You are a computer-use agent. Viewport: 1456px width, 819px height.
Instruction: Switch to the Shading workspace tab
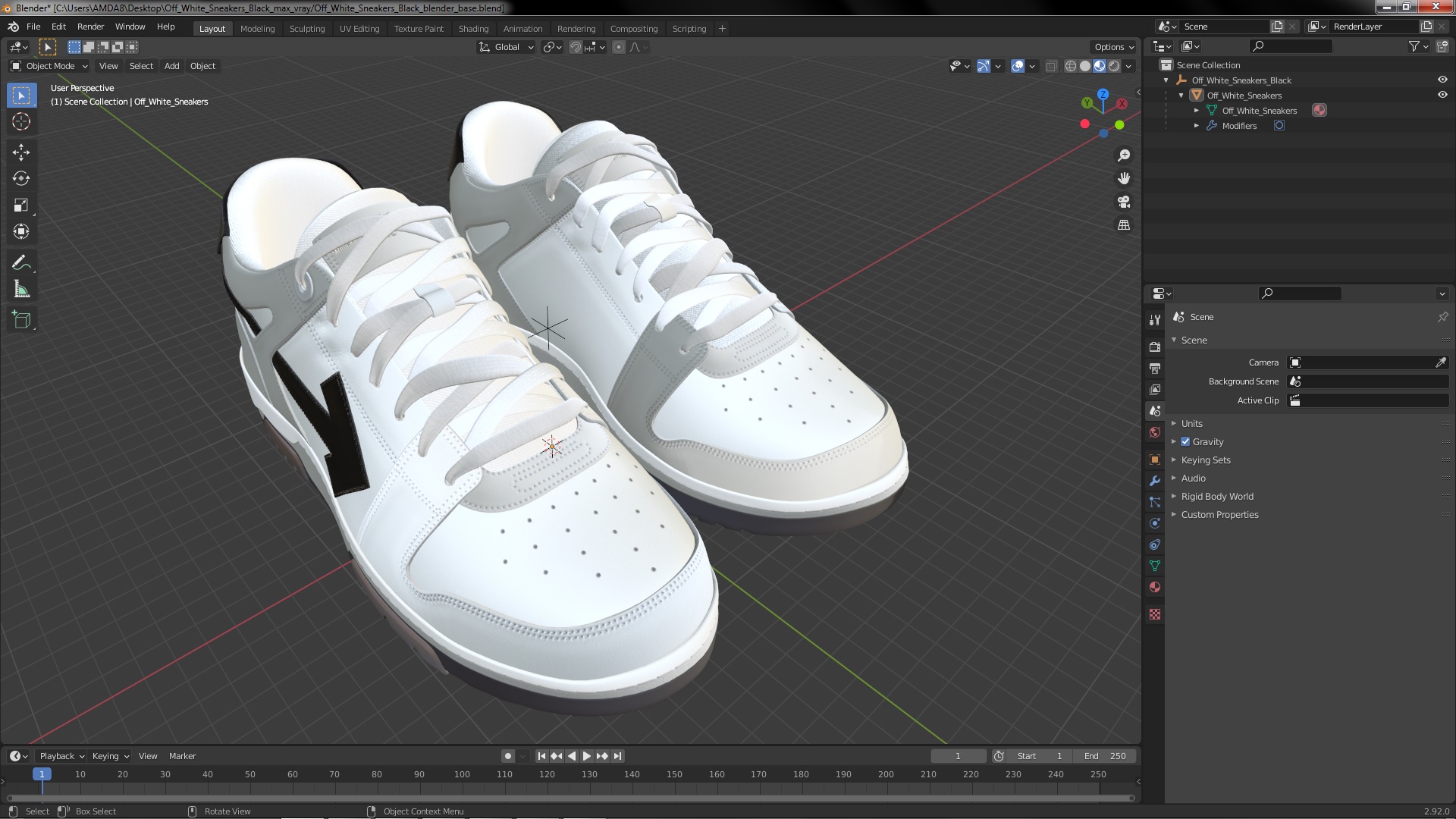point(473,29)
